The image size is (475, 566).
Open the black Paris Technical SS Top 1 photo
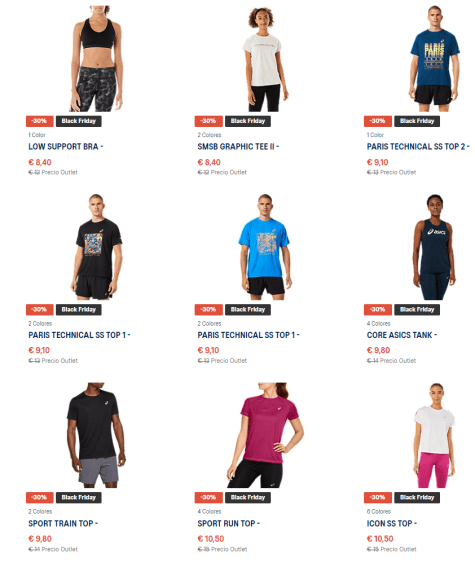click(96, 247)
